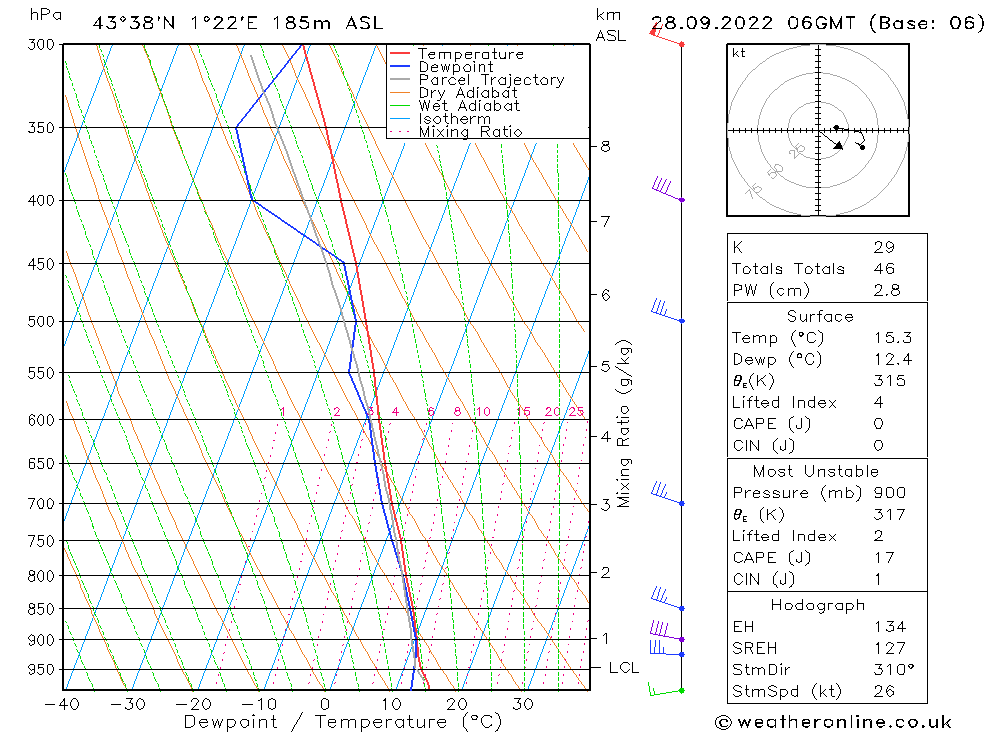
Task: Click the StmSpd (kt) value 26
Action: click(x=885, y=692)
